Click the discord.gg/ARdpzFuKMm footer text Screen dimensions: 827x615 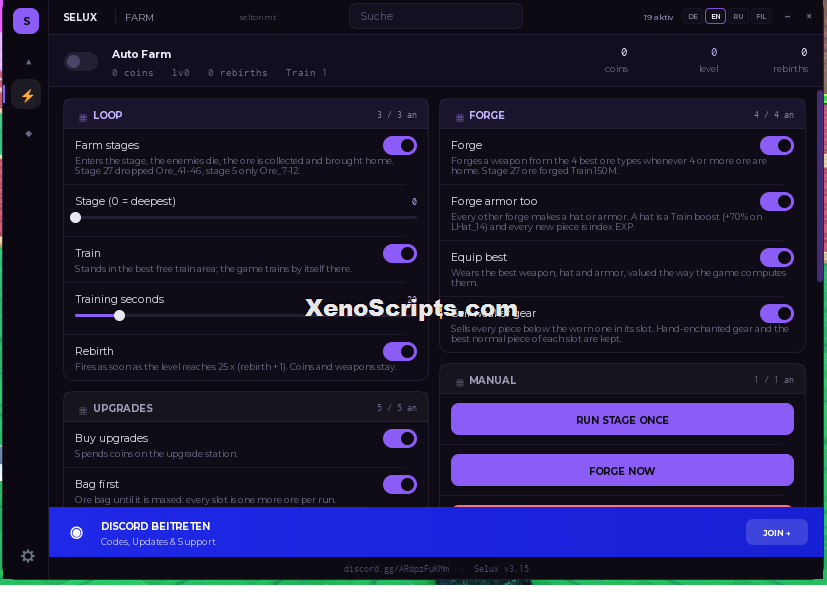[x=397, y=569]
